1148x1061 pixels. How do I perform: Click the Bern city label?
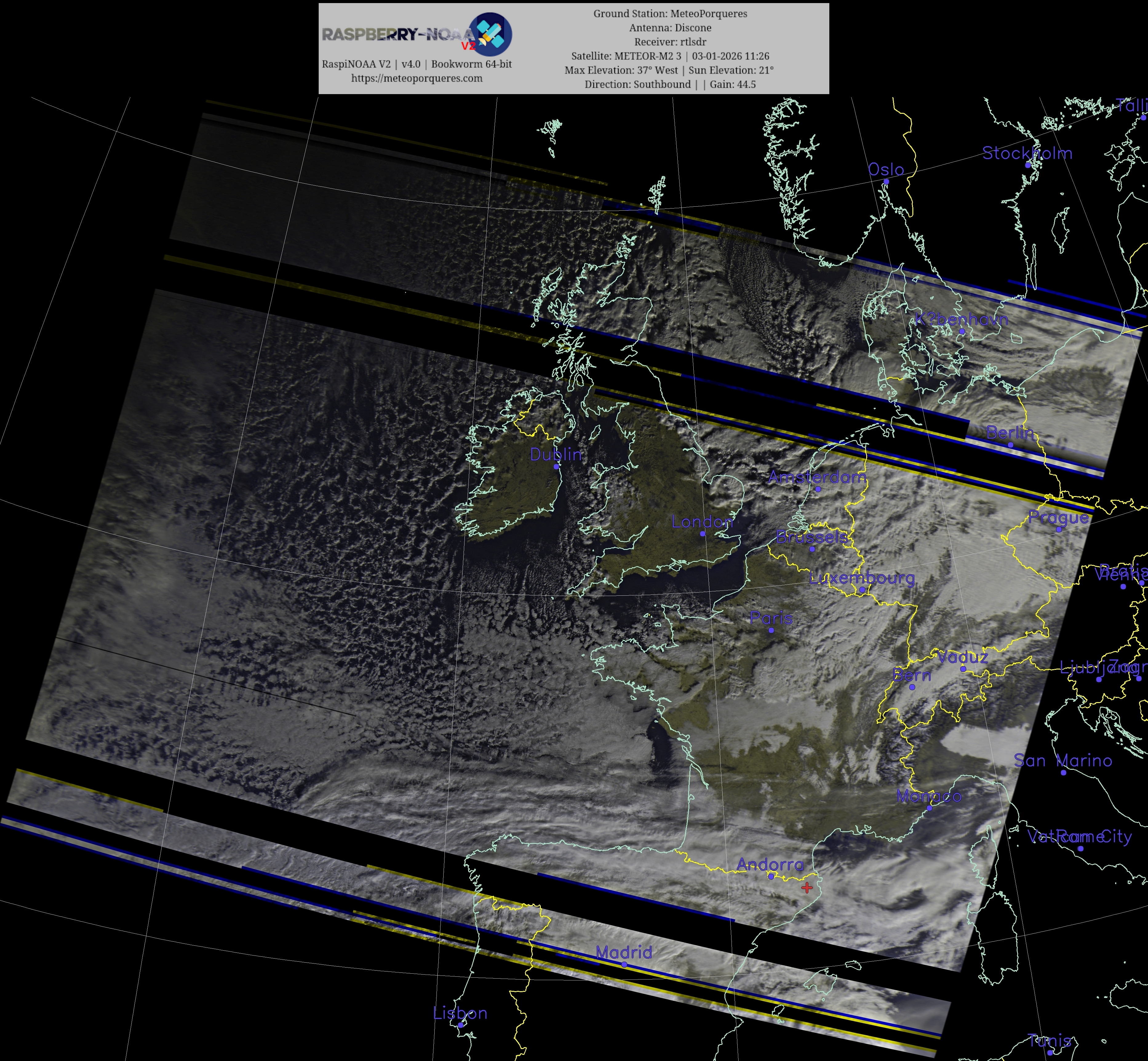(x=911, y=675)
